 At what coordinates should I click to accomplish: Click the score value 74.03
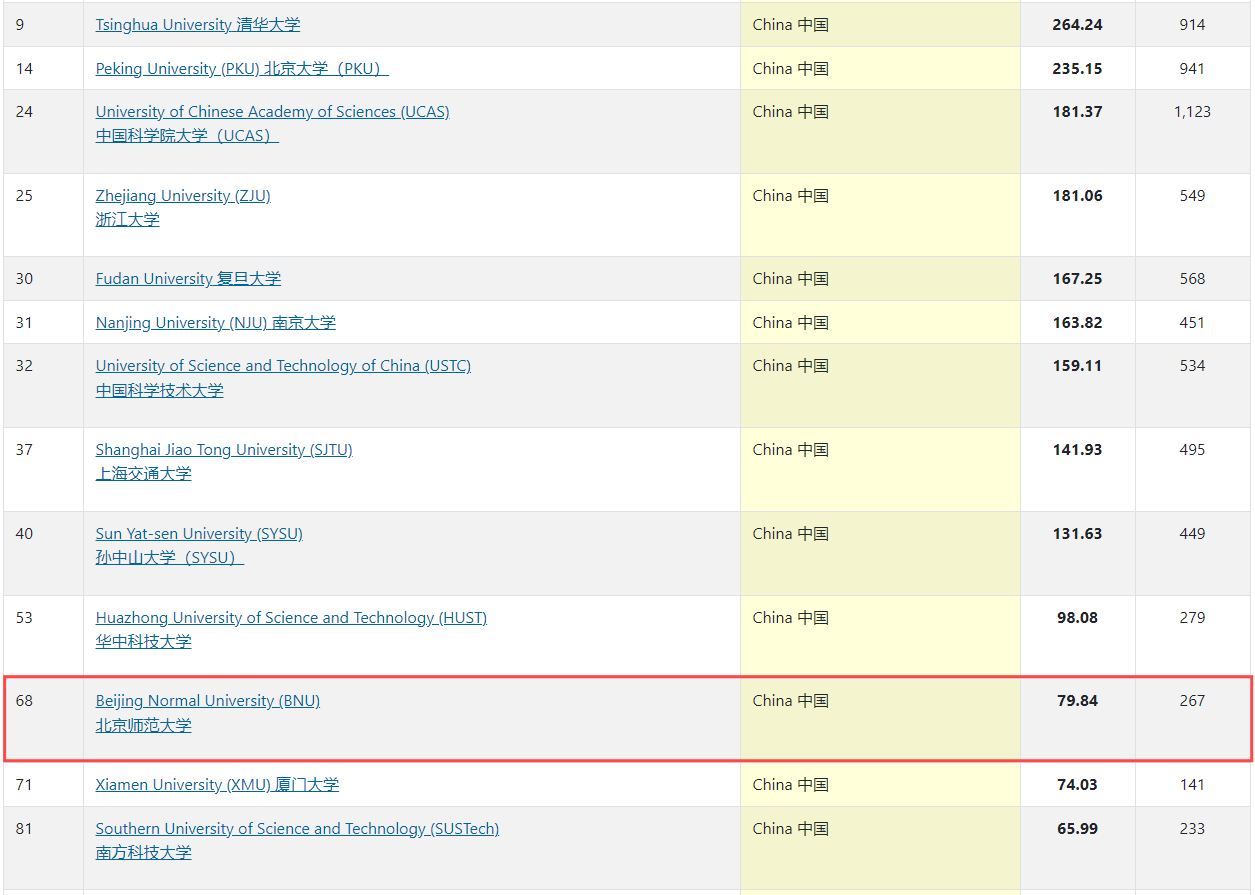pyautogui.click(x=1077, y=785)
